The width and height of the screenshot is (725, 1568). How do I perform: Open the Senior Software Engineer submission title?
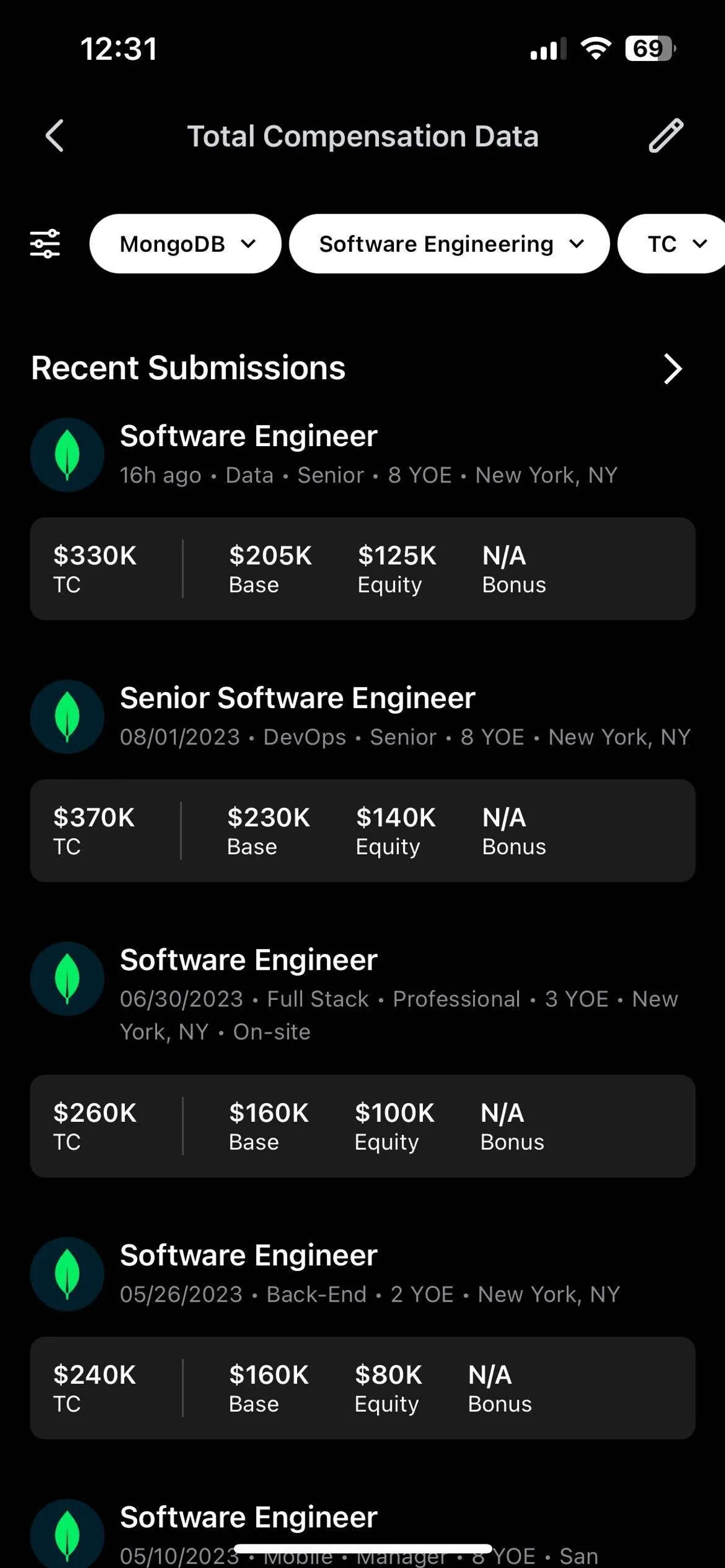tap(297, 697)
